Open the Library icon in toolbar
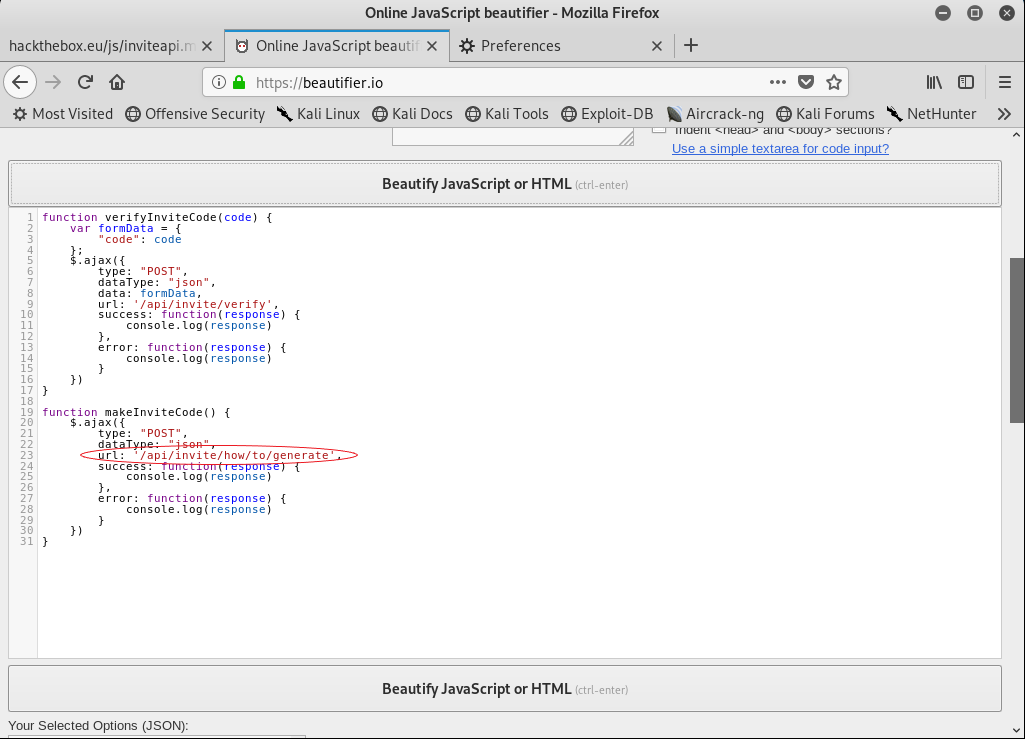 coord(934,82)
